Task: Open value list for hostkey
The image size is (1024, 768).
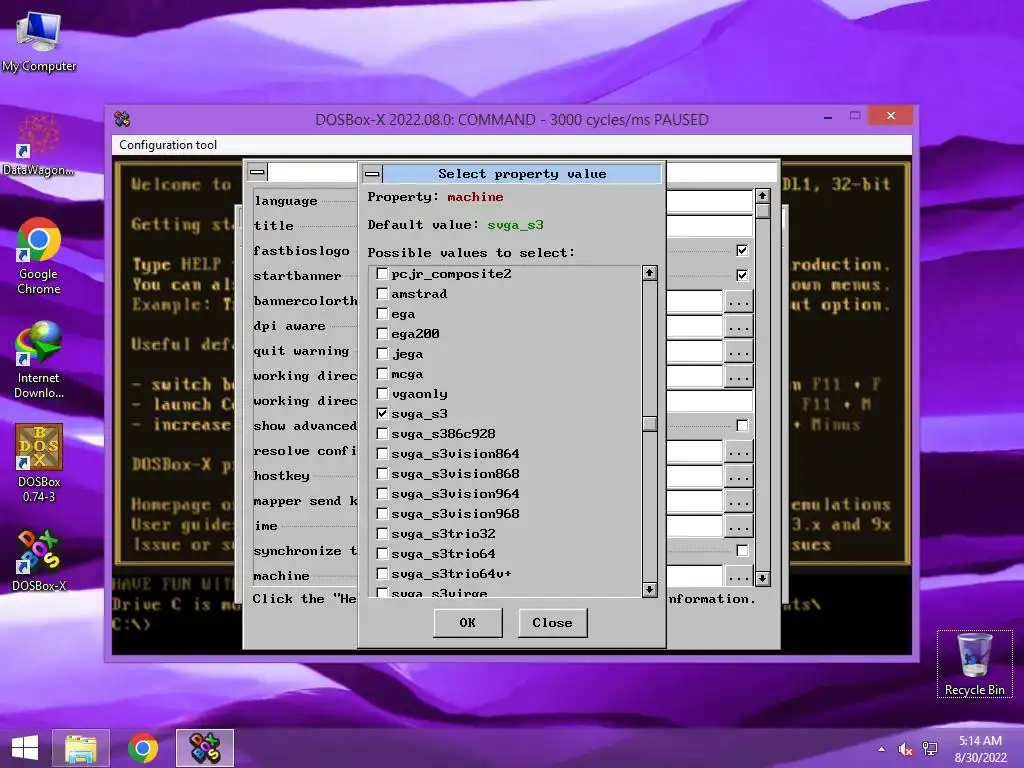Action: pos(739,476)
